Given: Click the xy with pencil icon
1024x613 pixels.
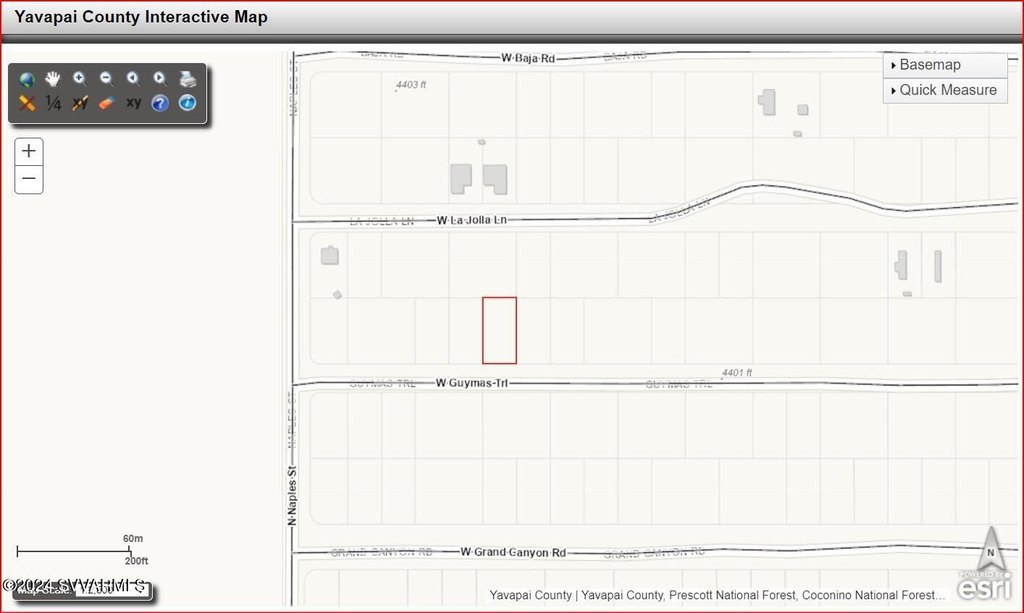Looking at the screenshot, I should [80, 103].
